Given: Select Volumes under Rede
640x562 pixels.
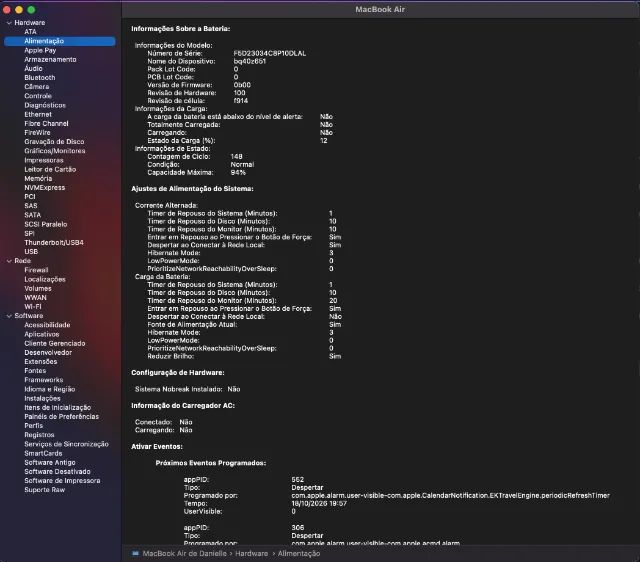Looking at the screenshot, I should point(38,288).
